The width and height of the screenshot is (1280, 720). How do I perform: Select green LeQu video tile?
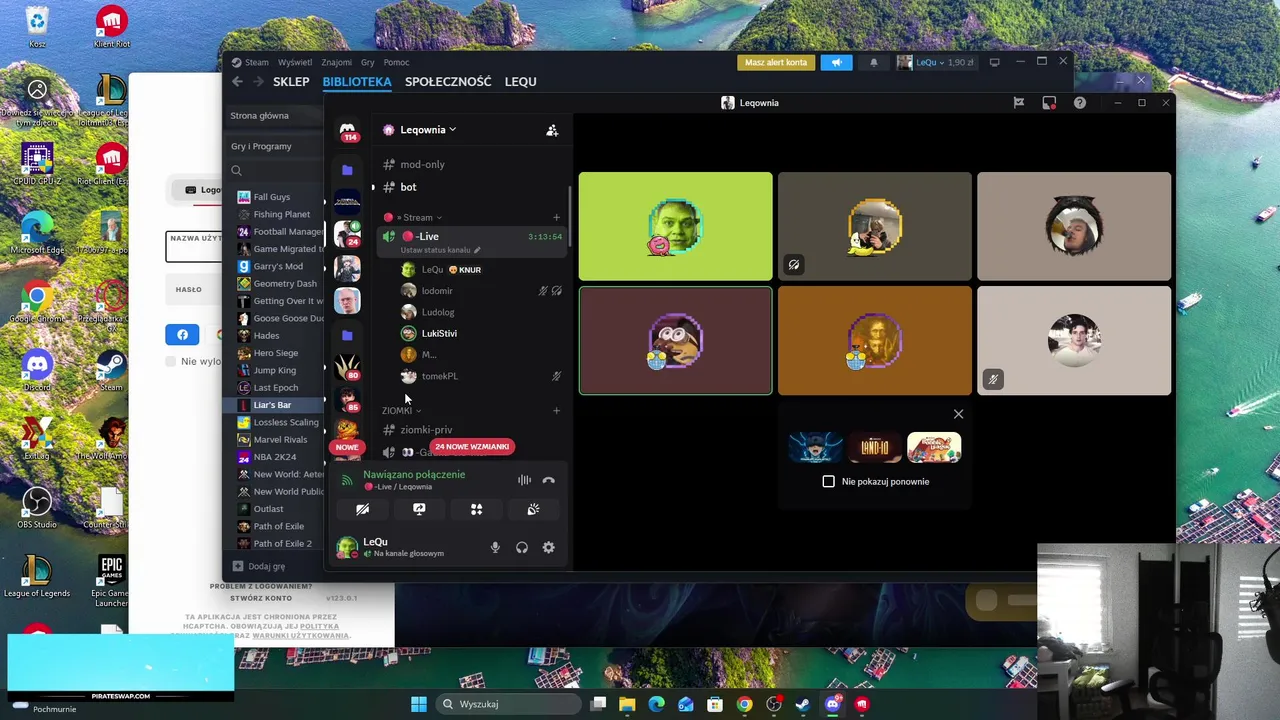[x=675, y=226]
